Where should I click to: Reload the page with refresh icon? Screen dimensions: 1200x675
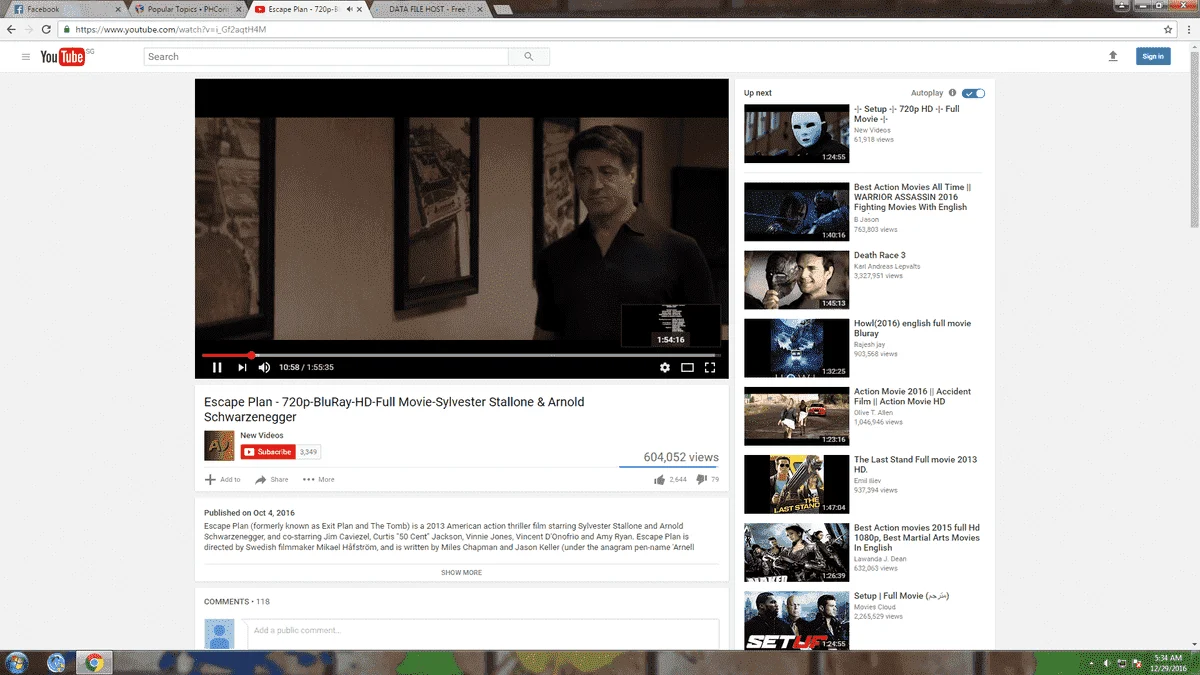pos(48,30)
